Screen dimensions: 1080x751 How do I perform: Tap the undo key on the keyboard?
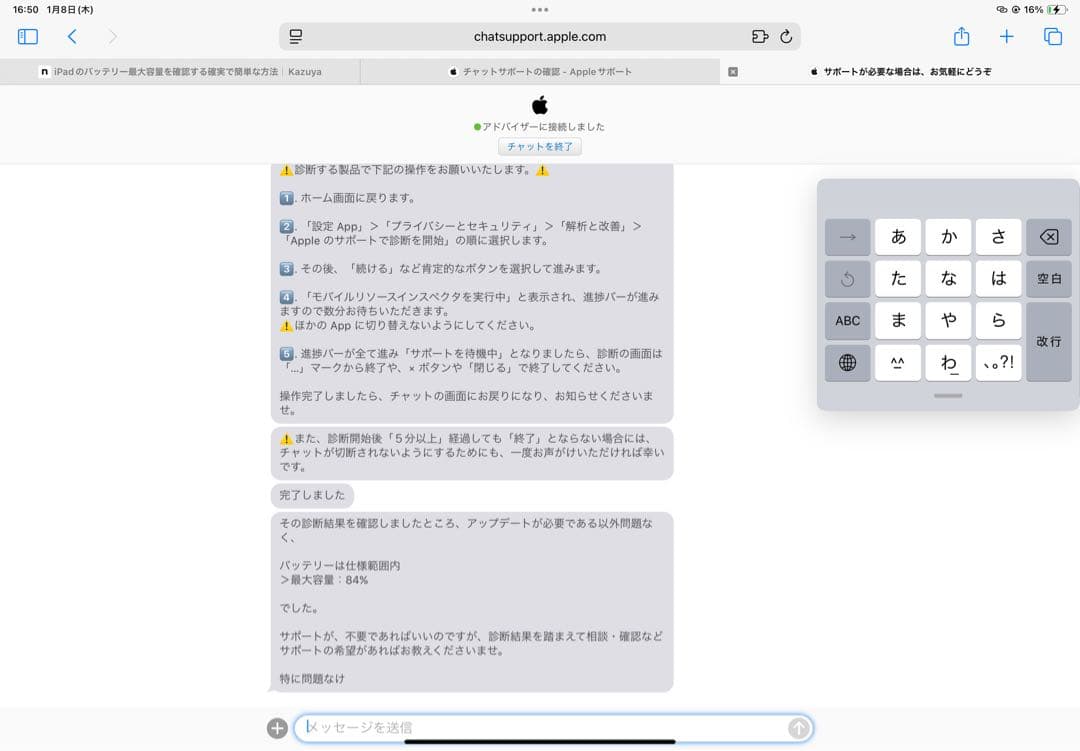847,279
